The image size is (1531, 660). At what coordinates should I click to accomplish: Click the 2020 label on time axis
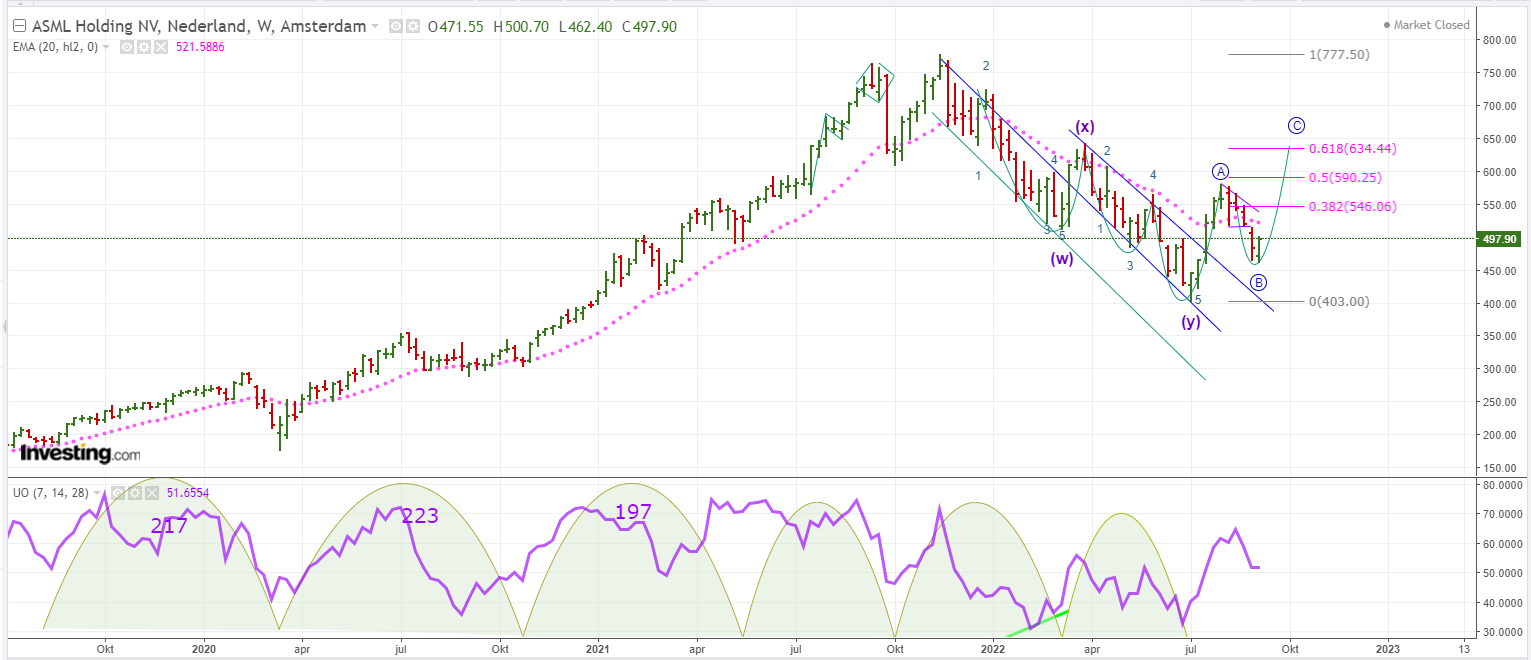click(203, 648)
